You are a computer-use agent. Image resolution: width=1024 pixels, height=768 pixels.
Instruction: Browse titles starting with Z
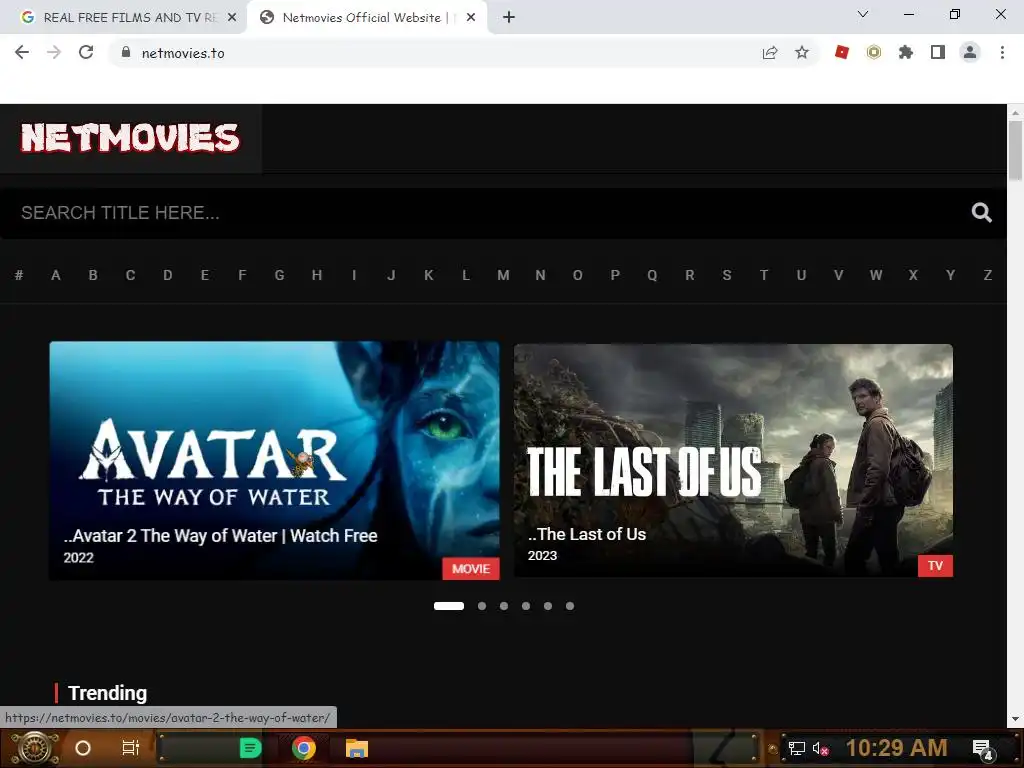[987, 275]
